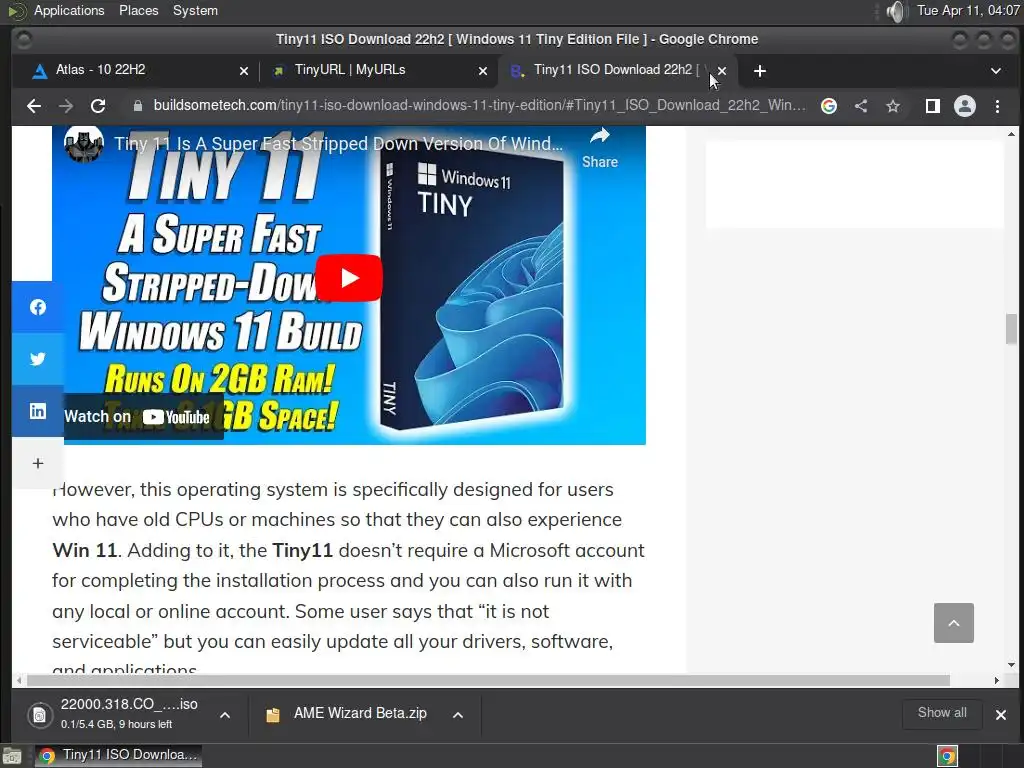This screenshot has height=768, width=1024.
Task: Click the bold Tiny11 word in paragraph
Action: [302, 550]
